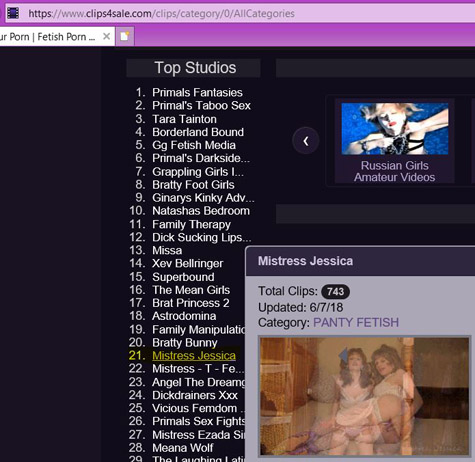Open highlighted Mistress Jessica studio link
475x462 pixels.
[194, 356]
